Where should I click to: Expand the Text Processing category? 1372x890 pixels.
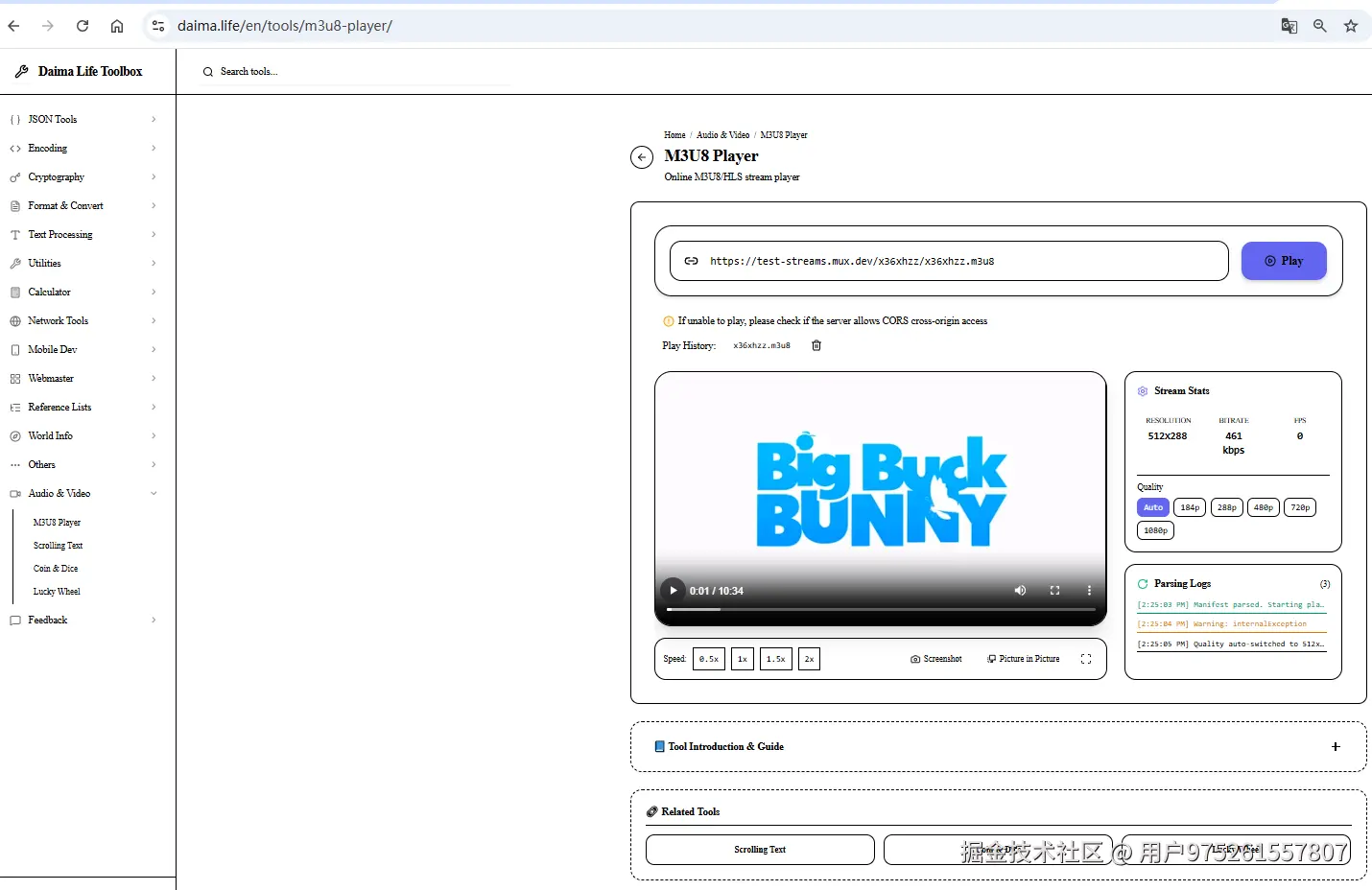[x=83, y=235]
